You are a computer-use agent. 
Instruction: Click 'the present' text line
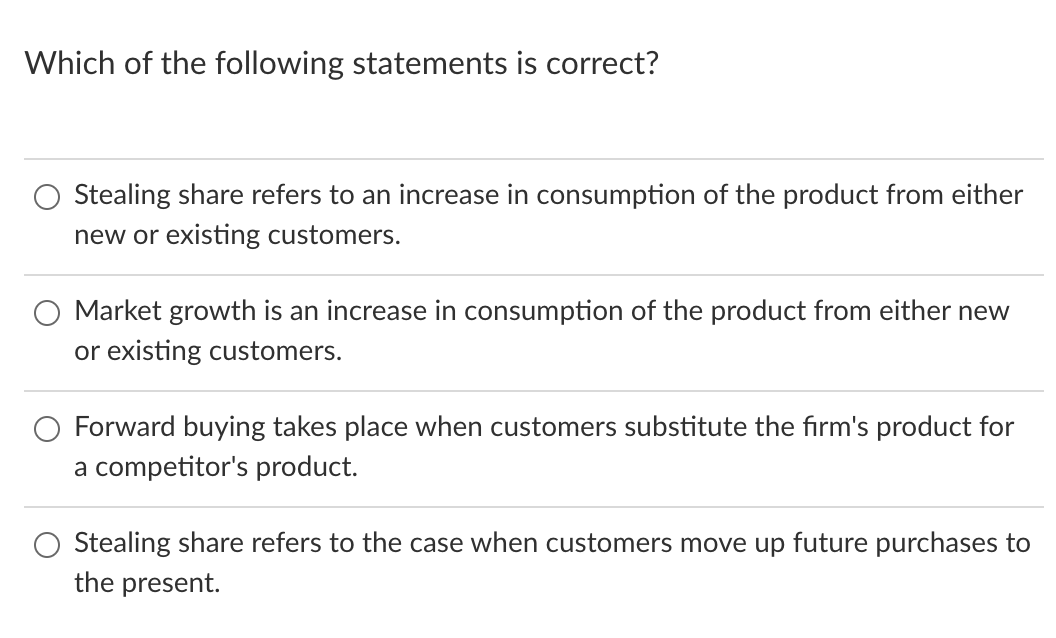146,583
